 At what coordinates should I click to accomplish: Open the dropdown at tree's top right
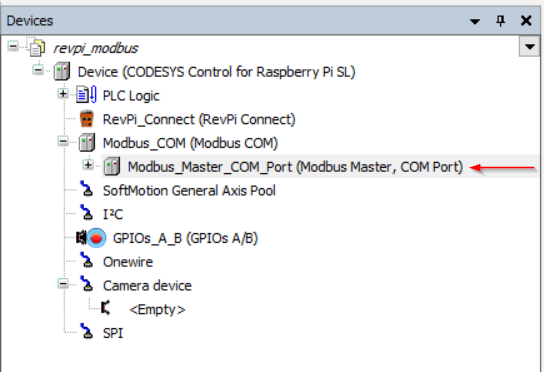(x=529, y=47)
